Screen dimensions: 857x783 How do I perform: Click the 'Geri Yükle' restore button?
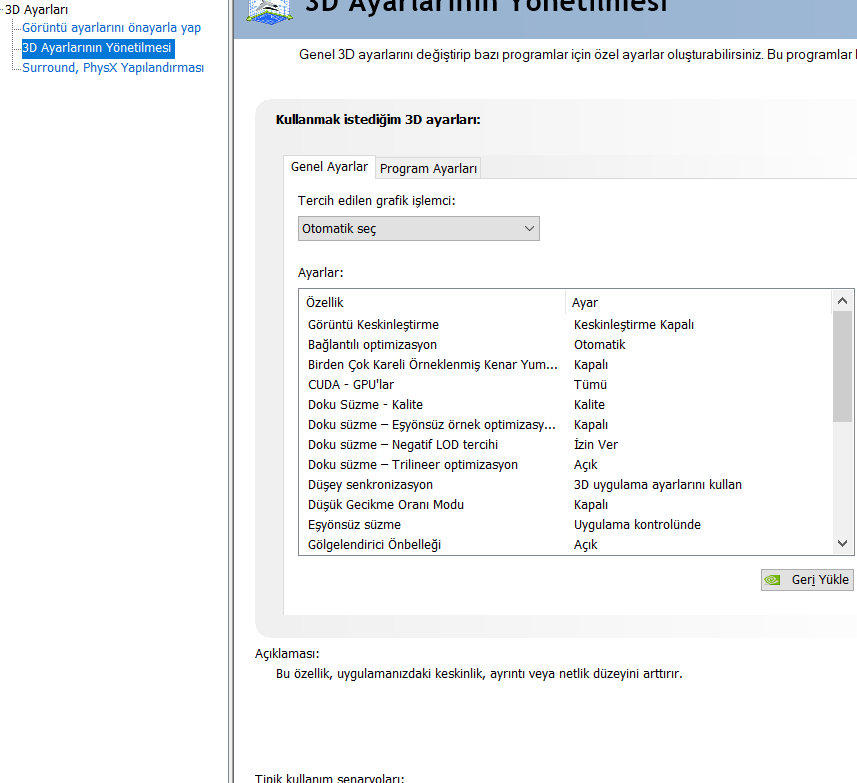807,580
